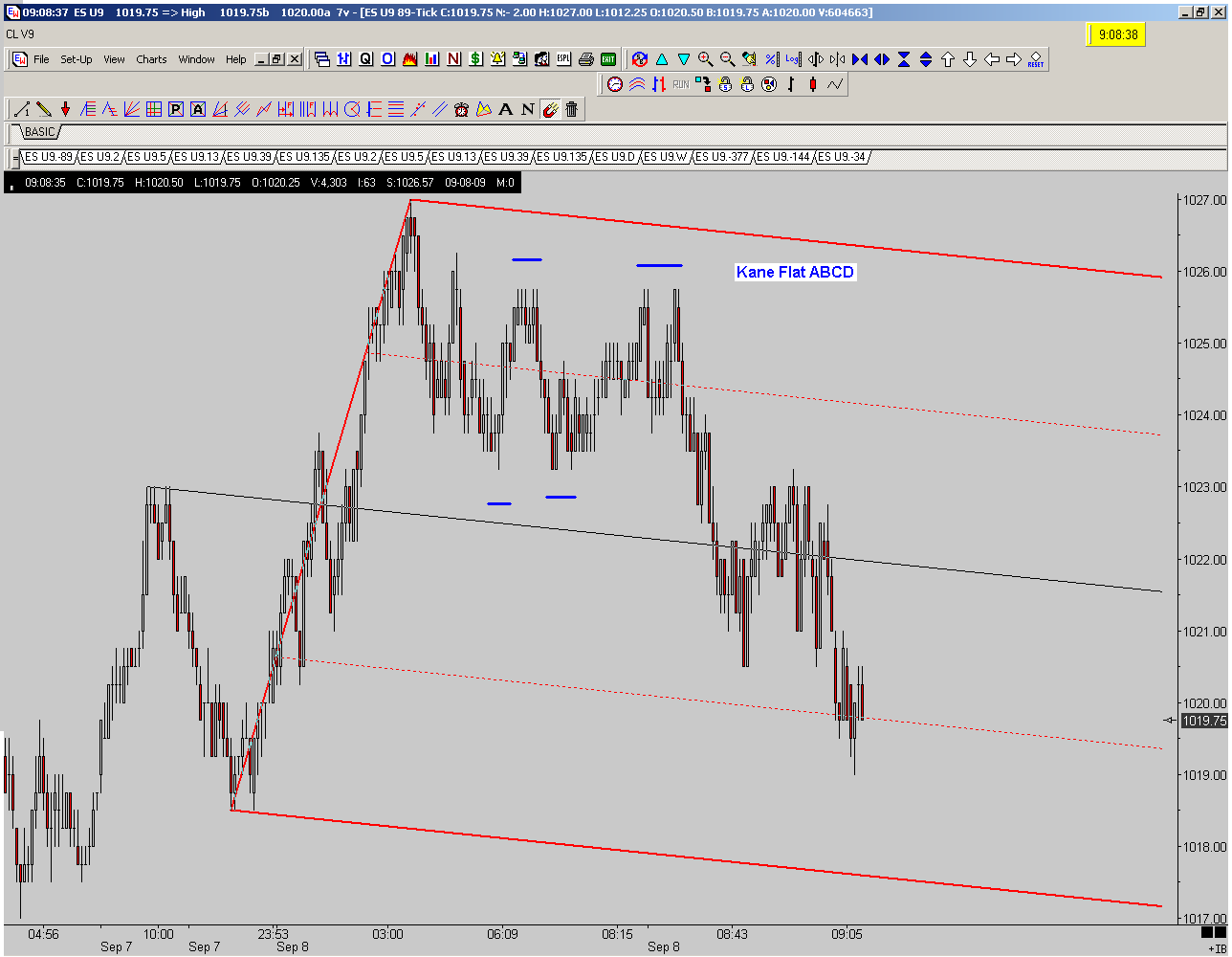Click the alarm clock alert icon
Image resolution: width=1232 pixels, height=957 pixels.
click(461, 109)
